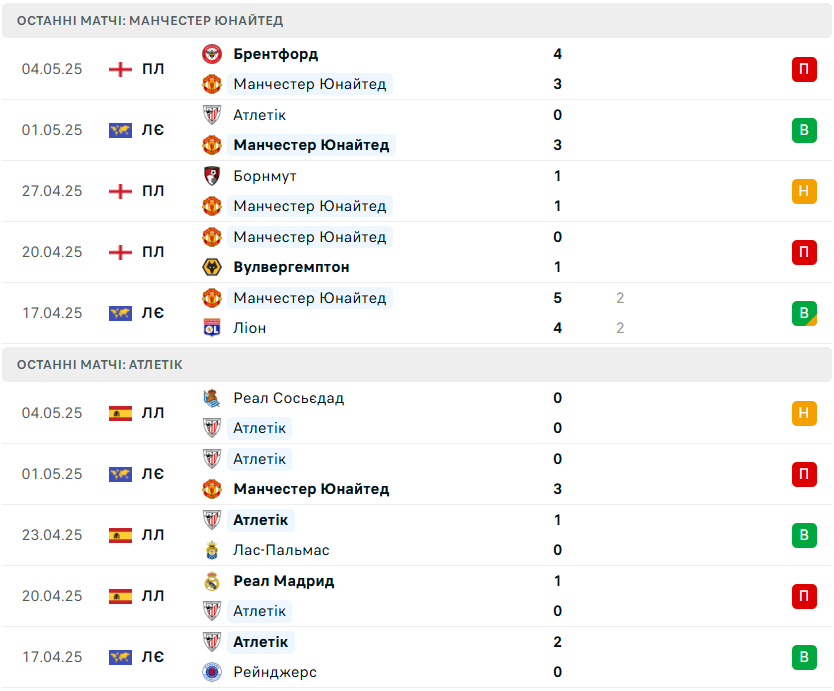The image size is (834, 691).
Task: Open the Реал Сосьєдад team link
Action: [x=288, y=398]
